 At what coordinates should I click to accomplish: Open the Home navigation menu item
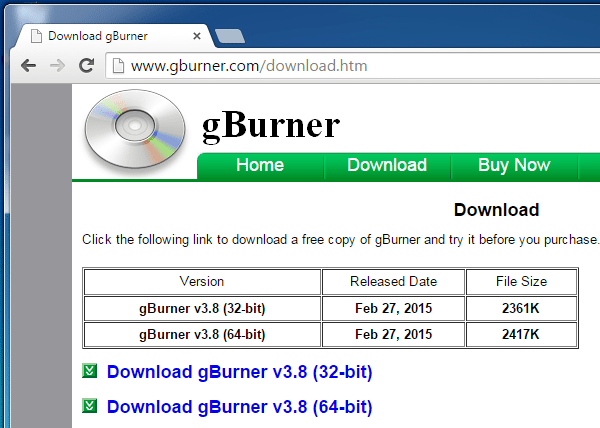[x=260, y=165]
